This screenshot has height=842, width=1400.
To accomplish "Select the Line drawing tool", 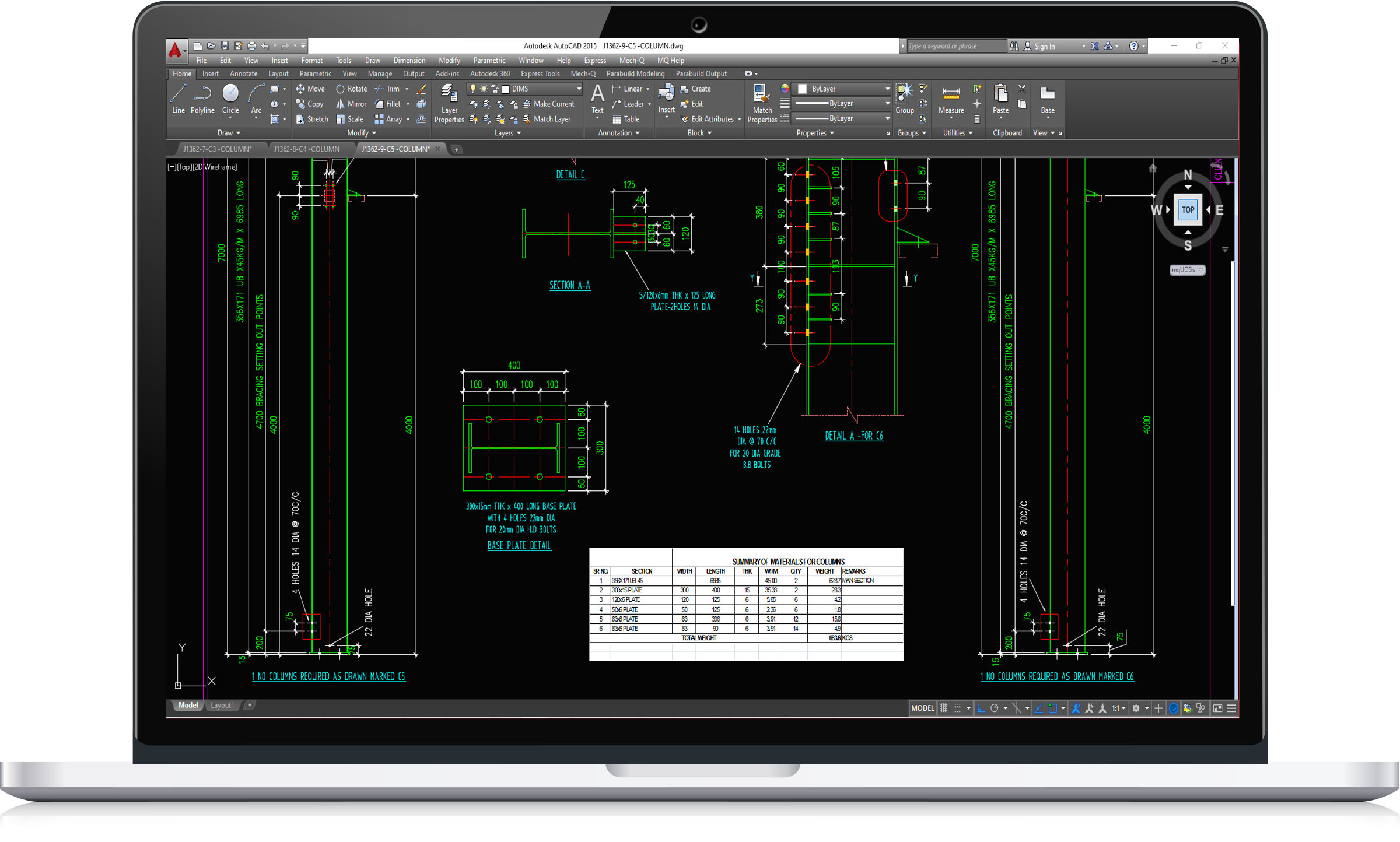I will click(178, 99).
